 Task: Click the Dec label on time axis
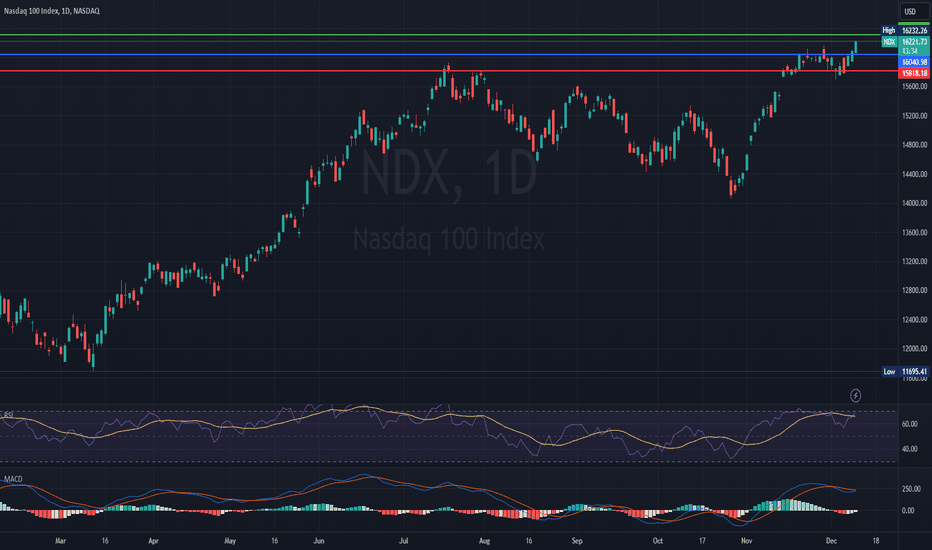point(831,541)
